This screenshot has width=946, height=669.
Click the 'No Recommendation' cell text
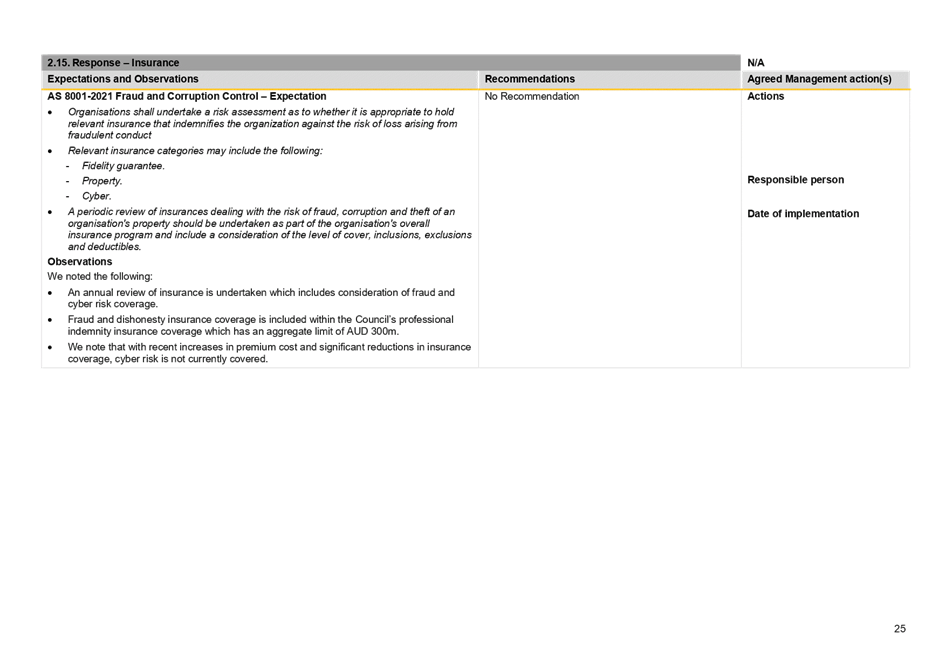pyautogui.click(x=532, y=96)
